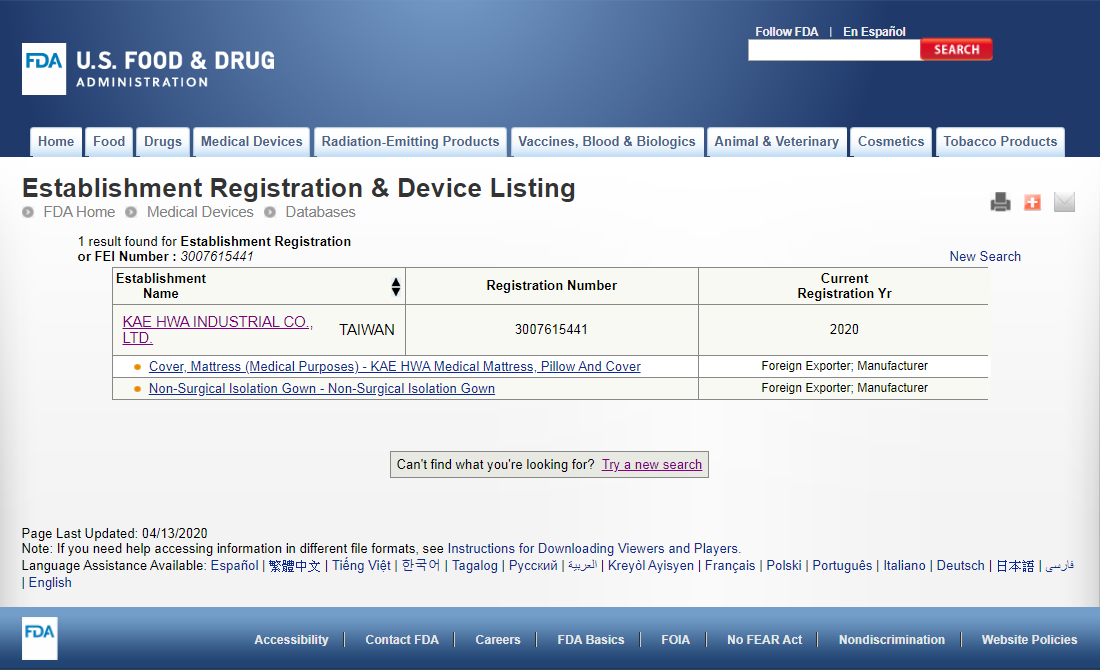Open Careers footer link
1100x670 pixels.
pyautogui.click(x=498, y=640)
